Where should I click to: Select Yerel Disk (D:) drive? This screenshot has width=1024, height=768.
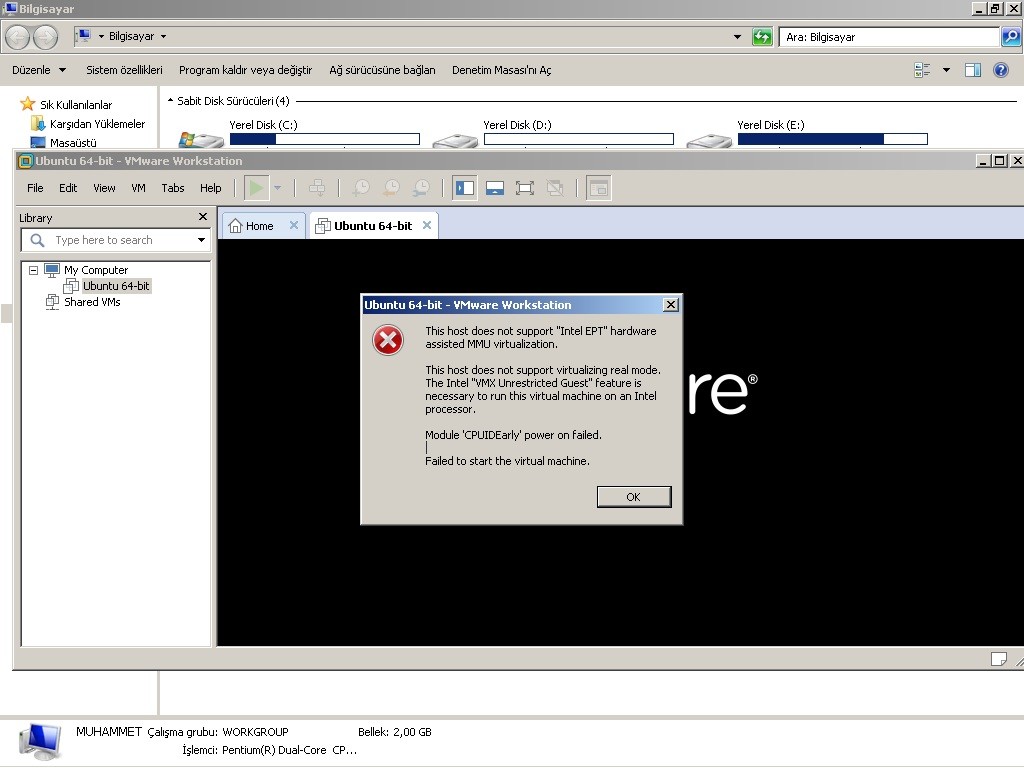[x=517, y=125]
